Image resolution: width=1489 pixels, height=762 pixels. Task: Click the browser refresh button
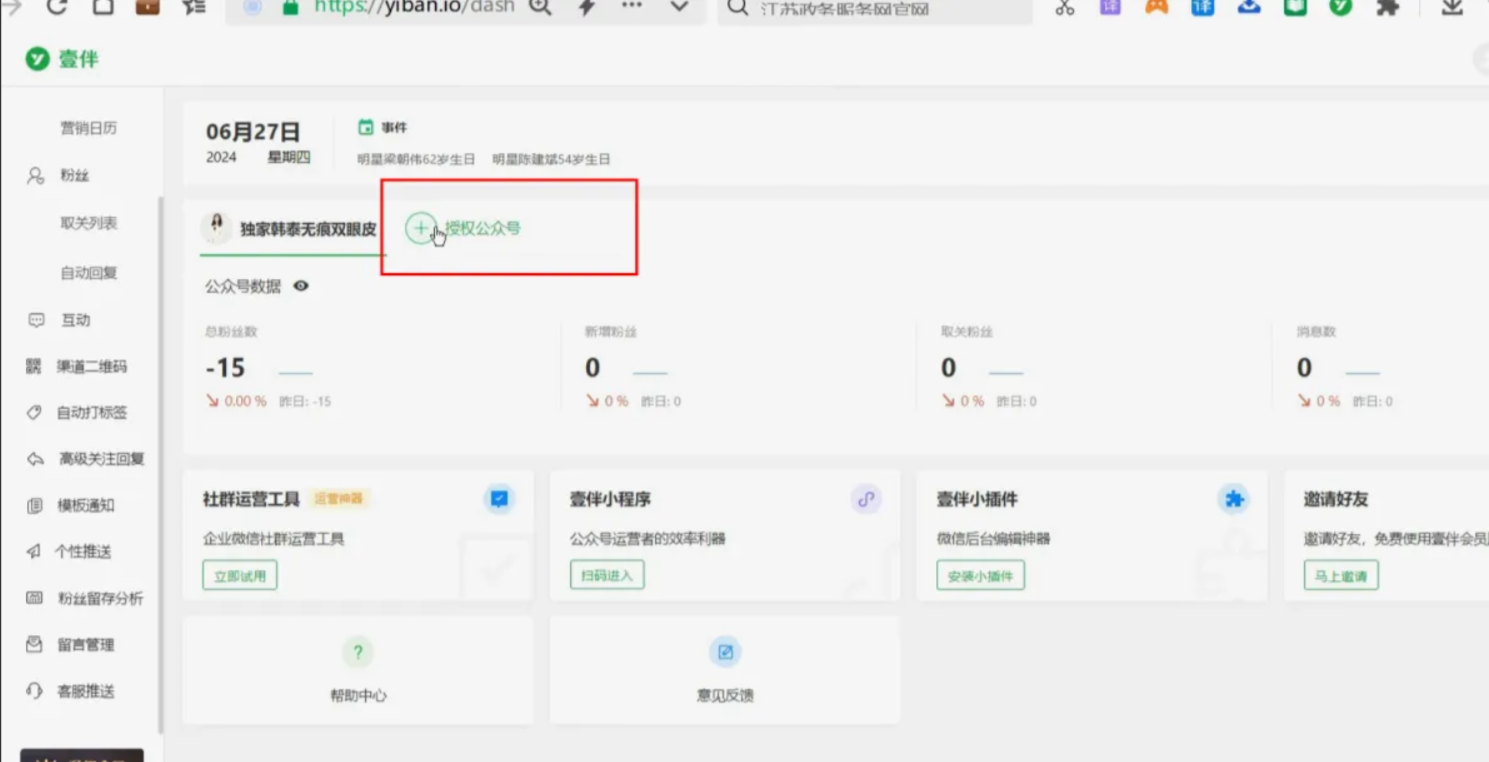(56, 6)
